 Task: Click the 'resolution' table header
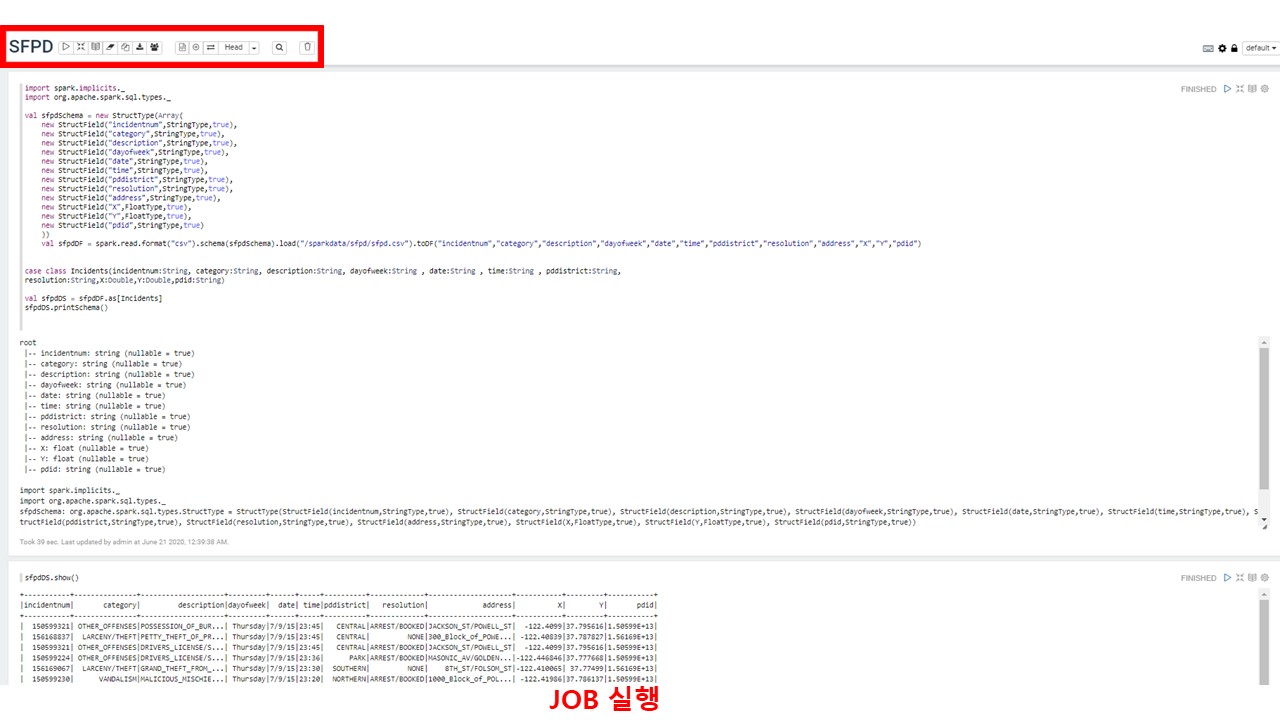pos(403,605)
